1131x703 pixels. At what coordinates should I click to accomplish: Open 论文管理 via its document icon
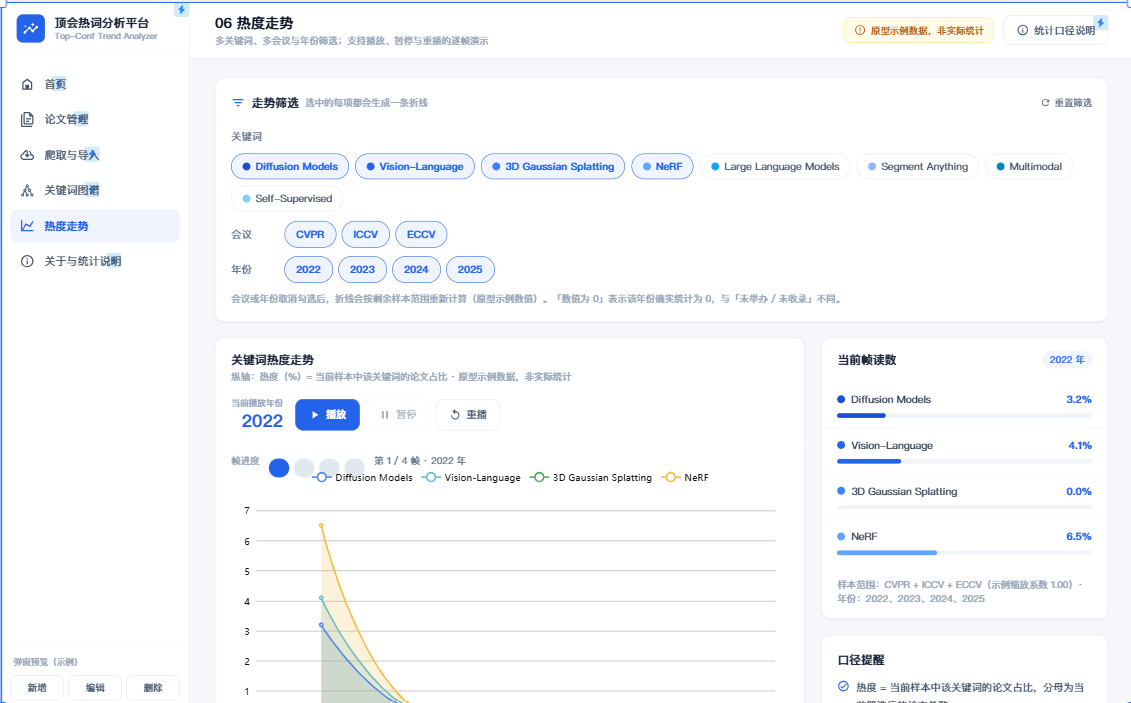point(27,120)
